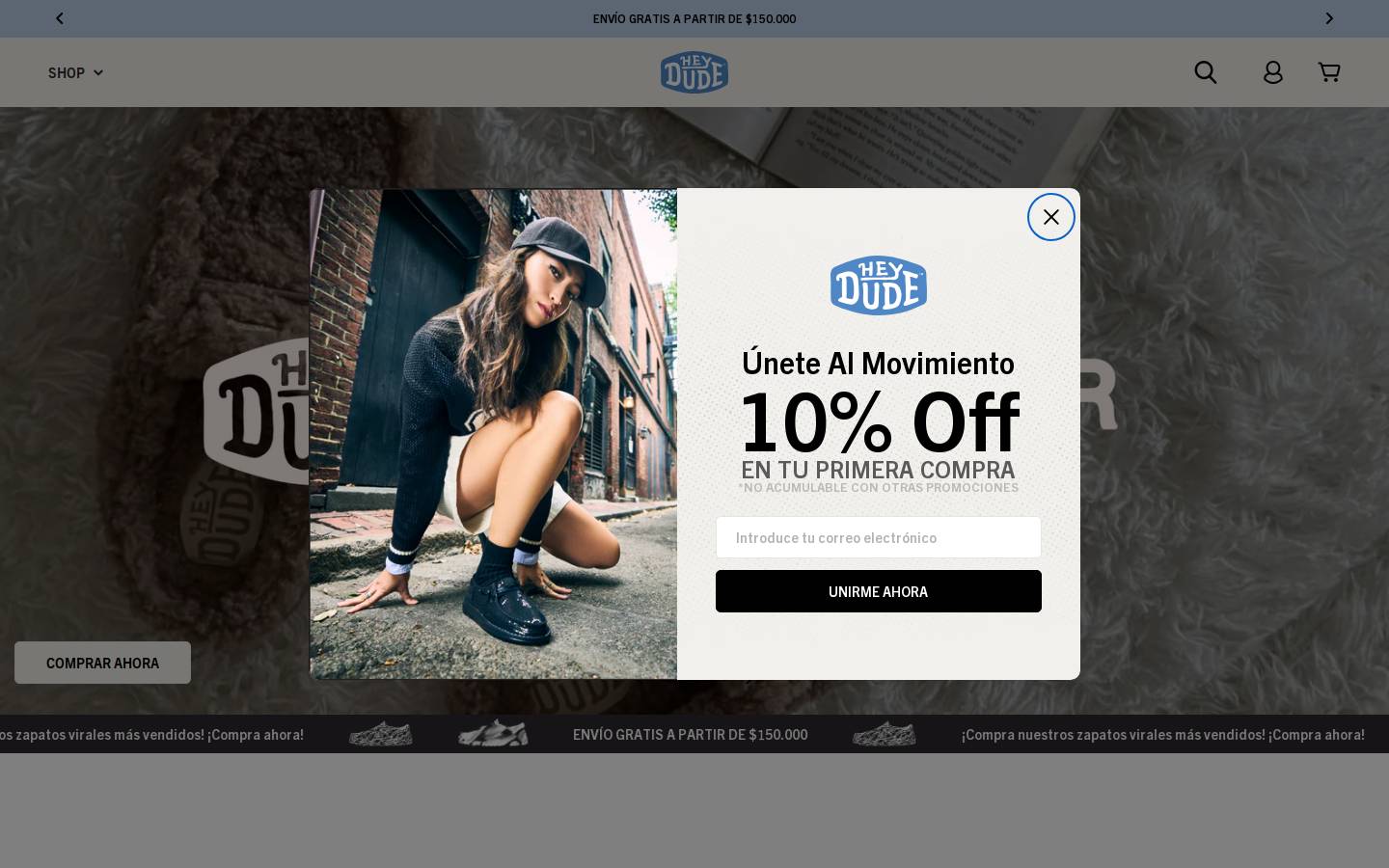Click the UNIRME AHORA button
The image size is (1389, 868).
tap(879, 591)
